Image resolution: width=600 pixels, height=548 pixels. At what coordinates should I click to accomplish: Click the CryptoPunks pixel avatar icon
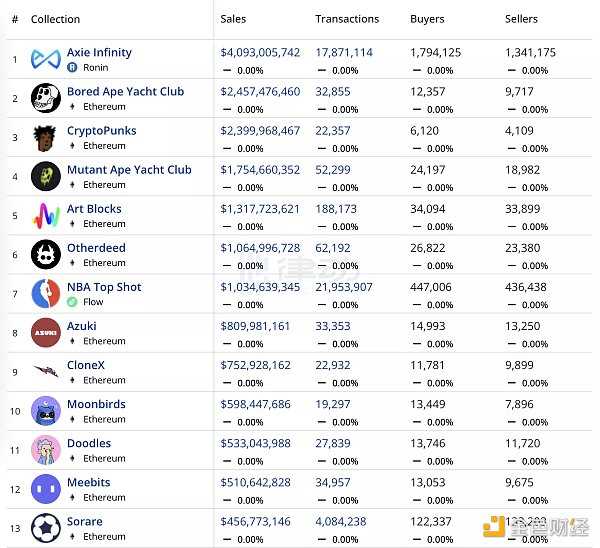[46, 137]
